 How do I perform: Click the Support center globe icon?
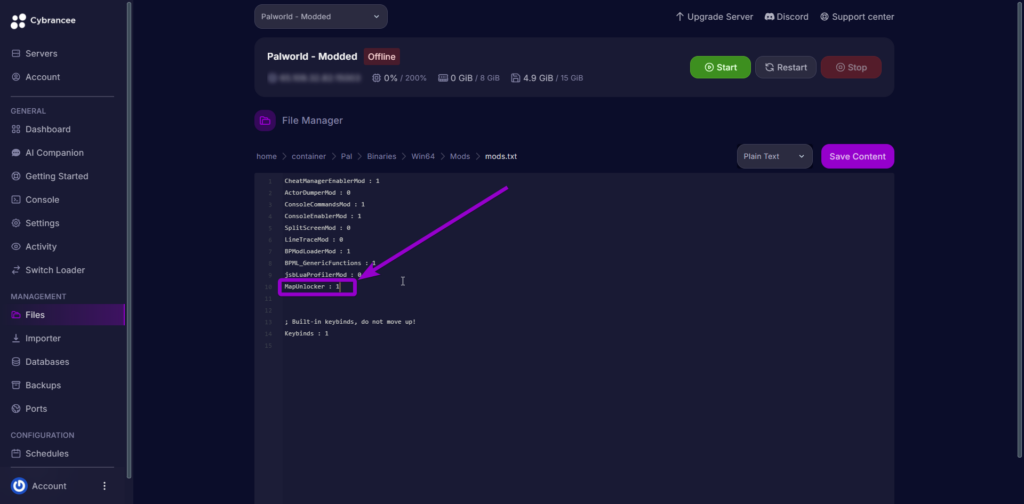824,17
